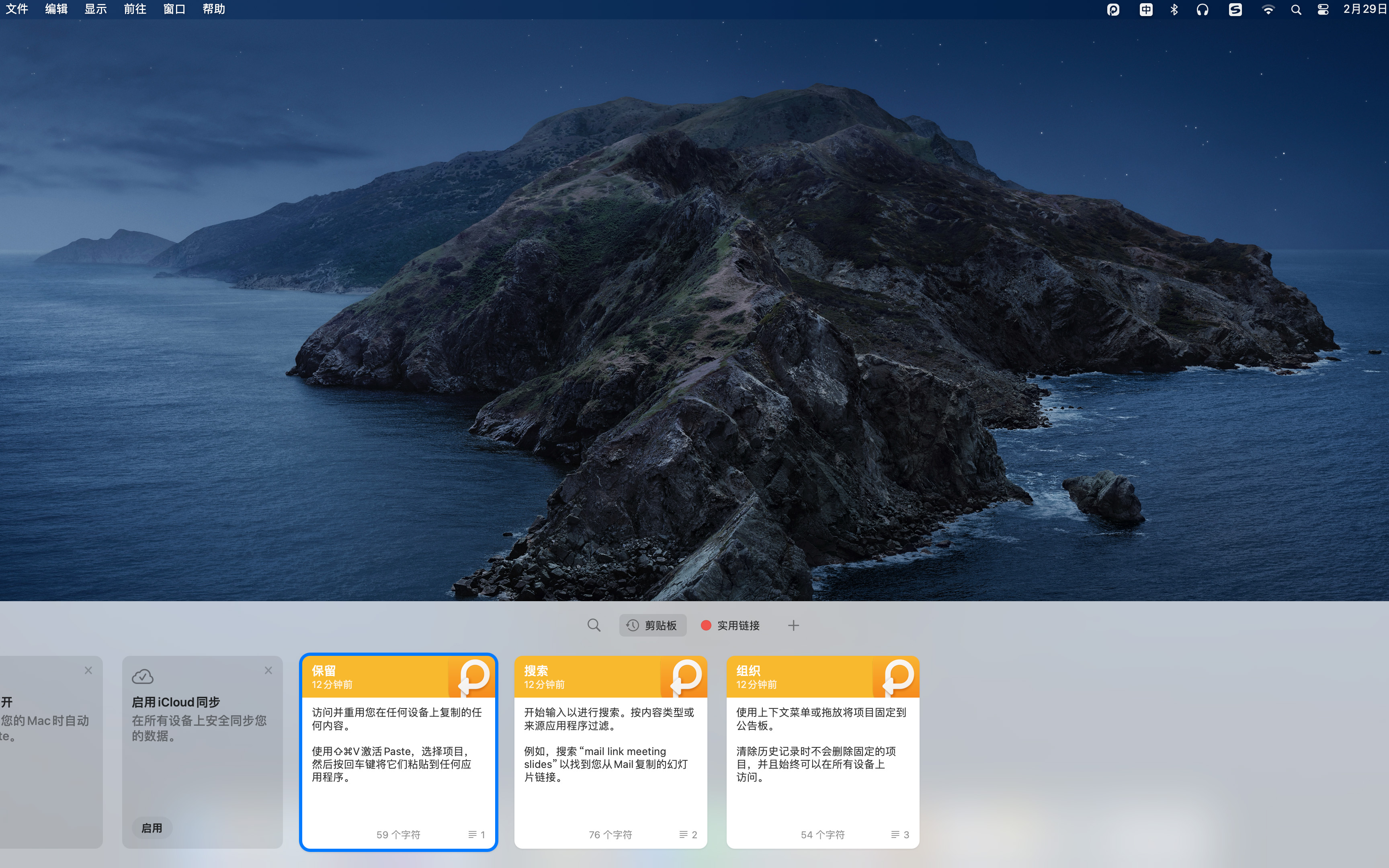
Task: Open Spotlight search in the menu bar
Action: [x=1296, y=10]
